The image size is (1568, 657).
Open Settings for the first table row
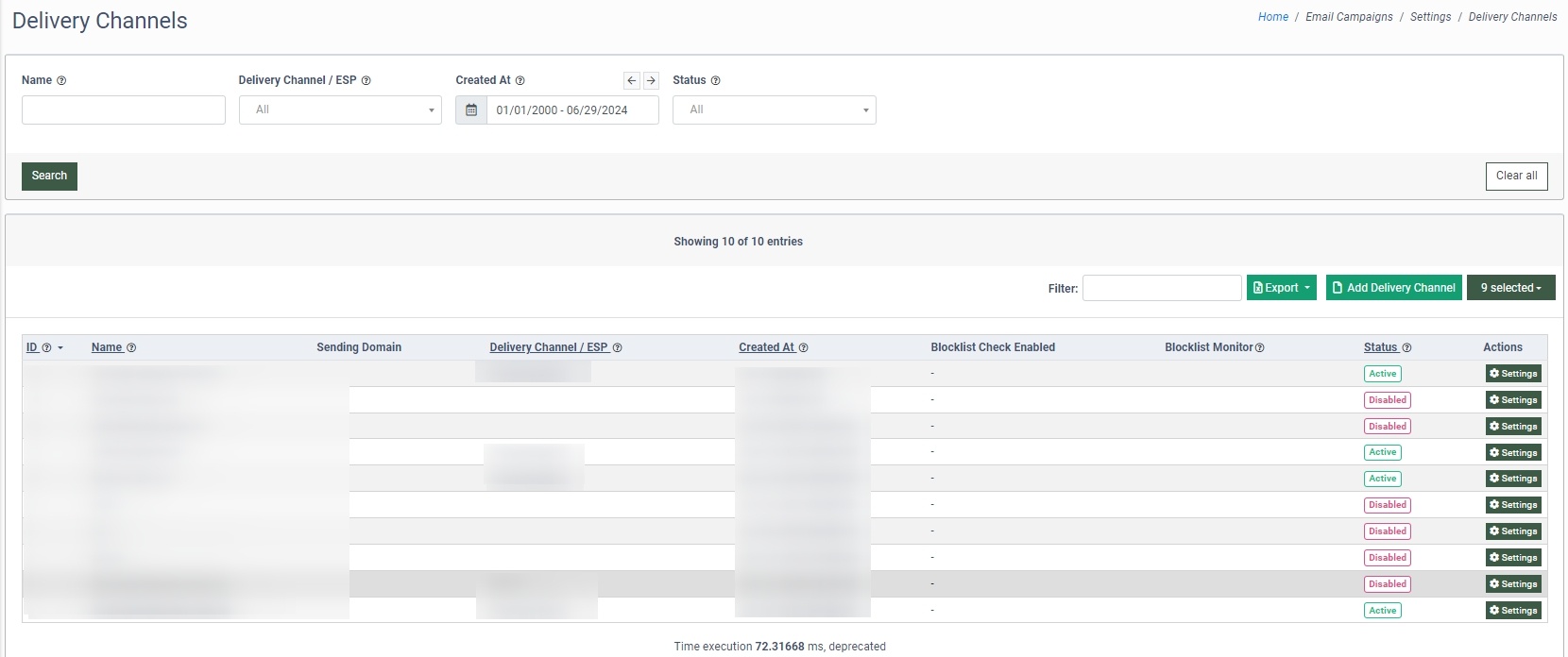coord(1513,374)
